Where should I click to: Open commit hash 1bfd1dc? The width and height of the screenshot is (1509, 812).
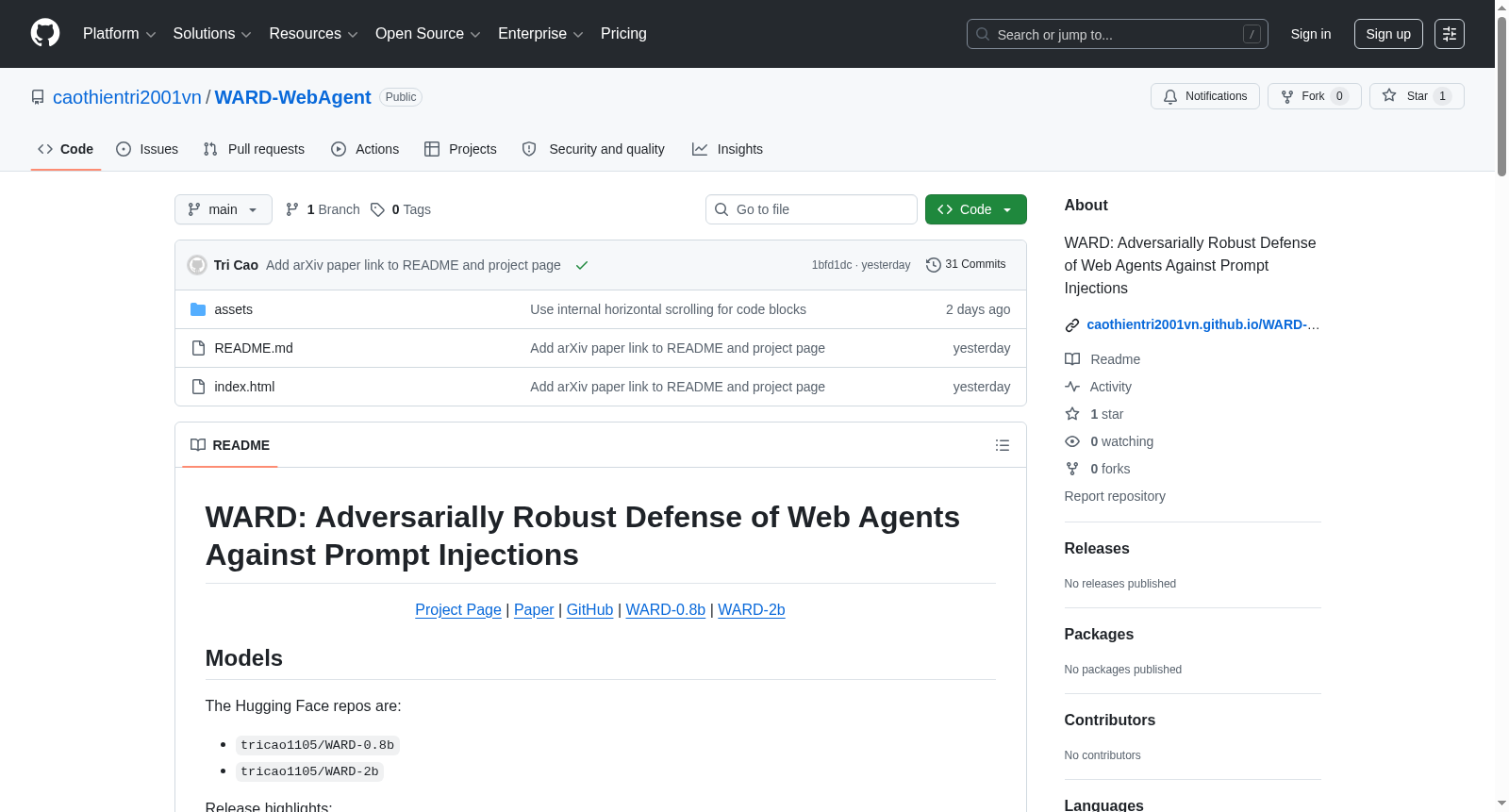[x=832, y=265]
